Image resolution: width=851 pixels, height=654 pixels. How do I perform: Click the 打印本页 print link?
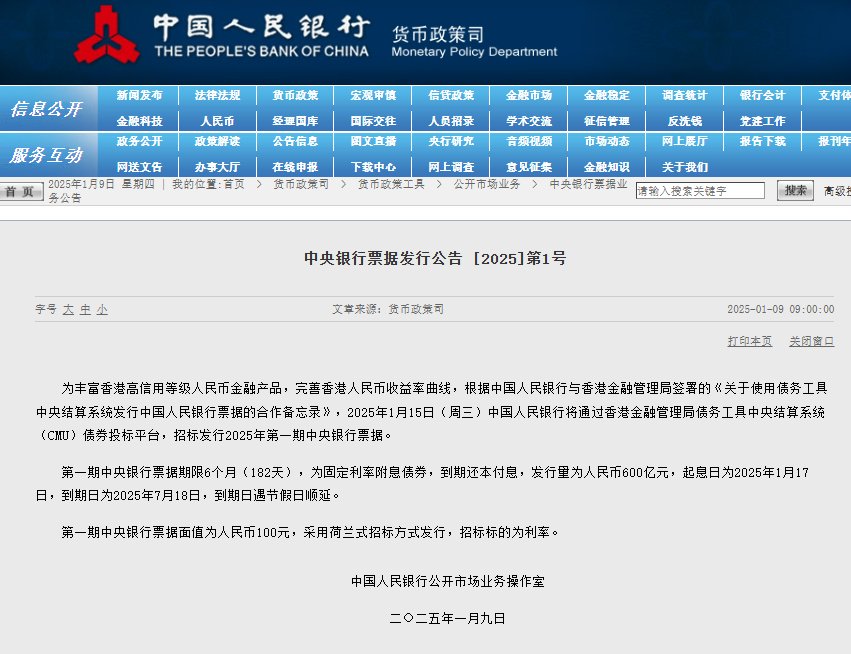[750, 341]
